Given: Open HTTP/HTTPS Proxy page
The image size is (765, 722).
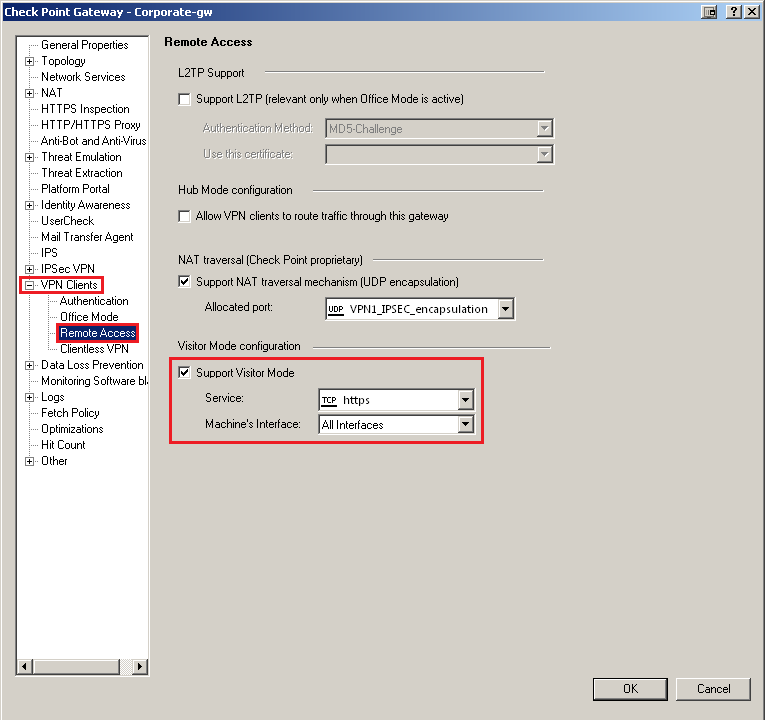Looking at the screenshot, I should point(90,125).
